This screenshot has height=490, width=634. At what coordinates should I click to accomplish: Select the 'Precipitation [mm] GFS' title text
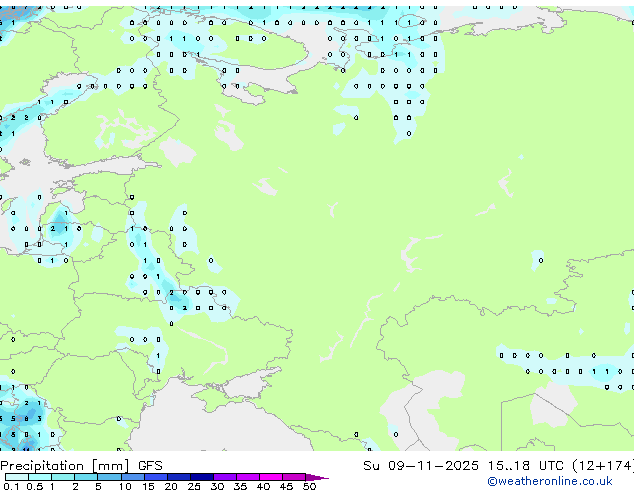81,466
